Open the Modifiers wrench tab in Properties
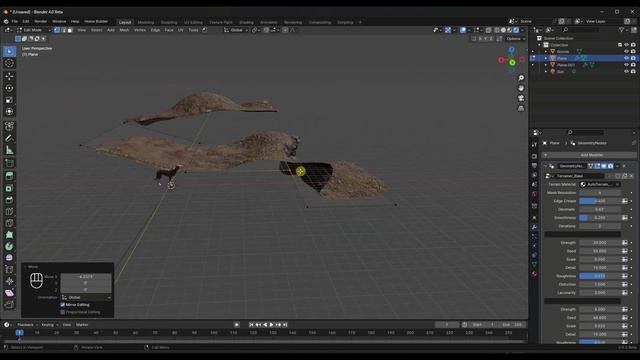This screenshot has width=640, height=360. (x=534, y=227)
